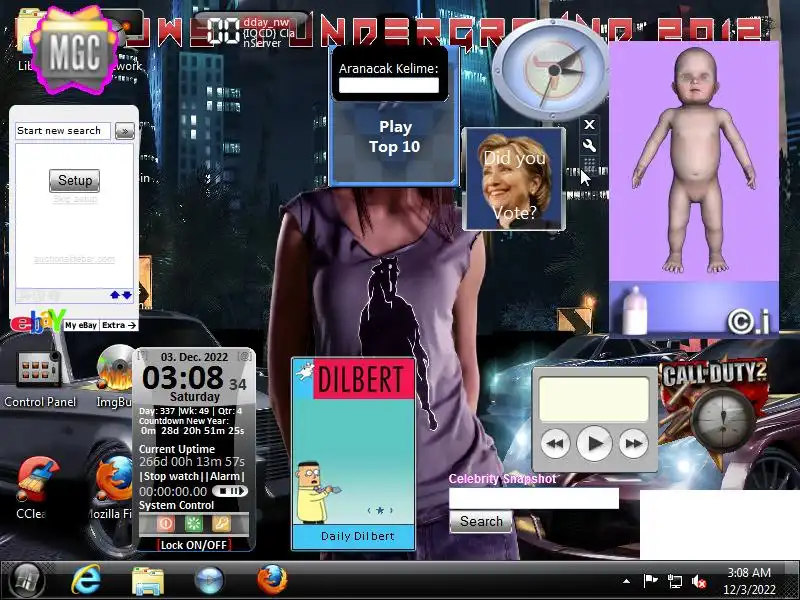
Task: Click the 3D baby figure
Action: click(694, 161)
